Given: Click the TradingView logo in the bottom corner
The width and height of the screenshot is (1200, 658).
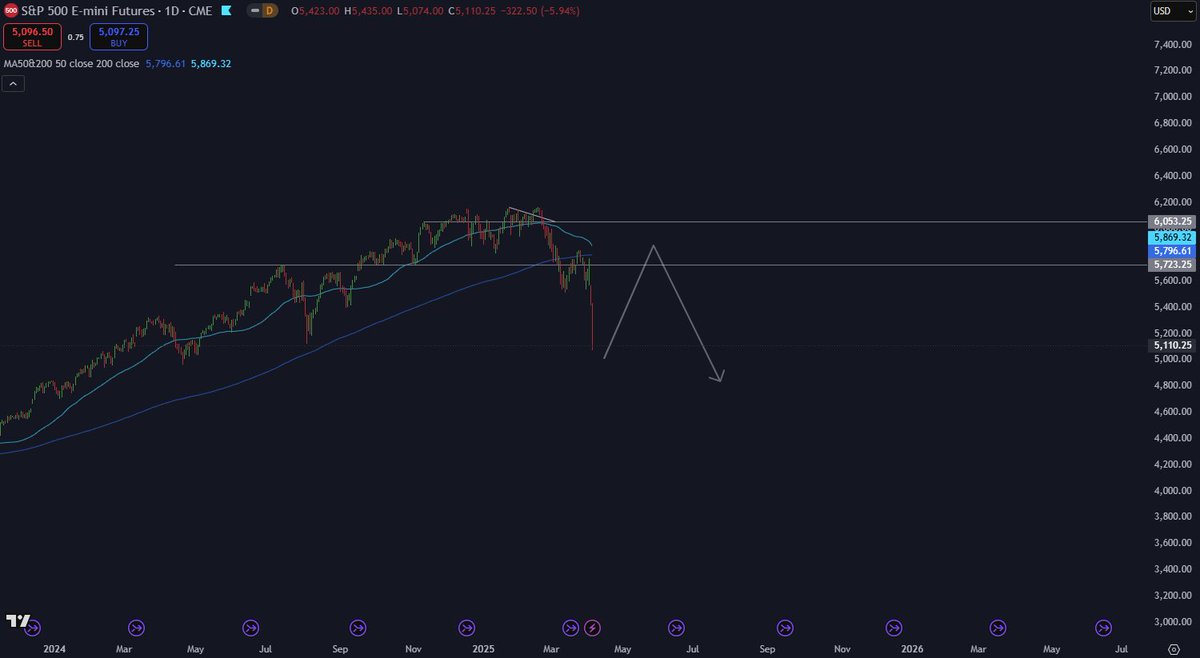Looking at the screenshot, I should pyautogui.click(x=17, y=621).
